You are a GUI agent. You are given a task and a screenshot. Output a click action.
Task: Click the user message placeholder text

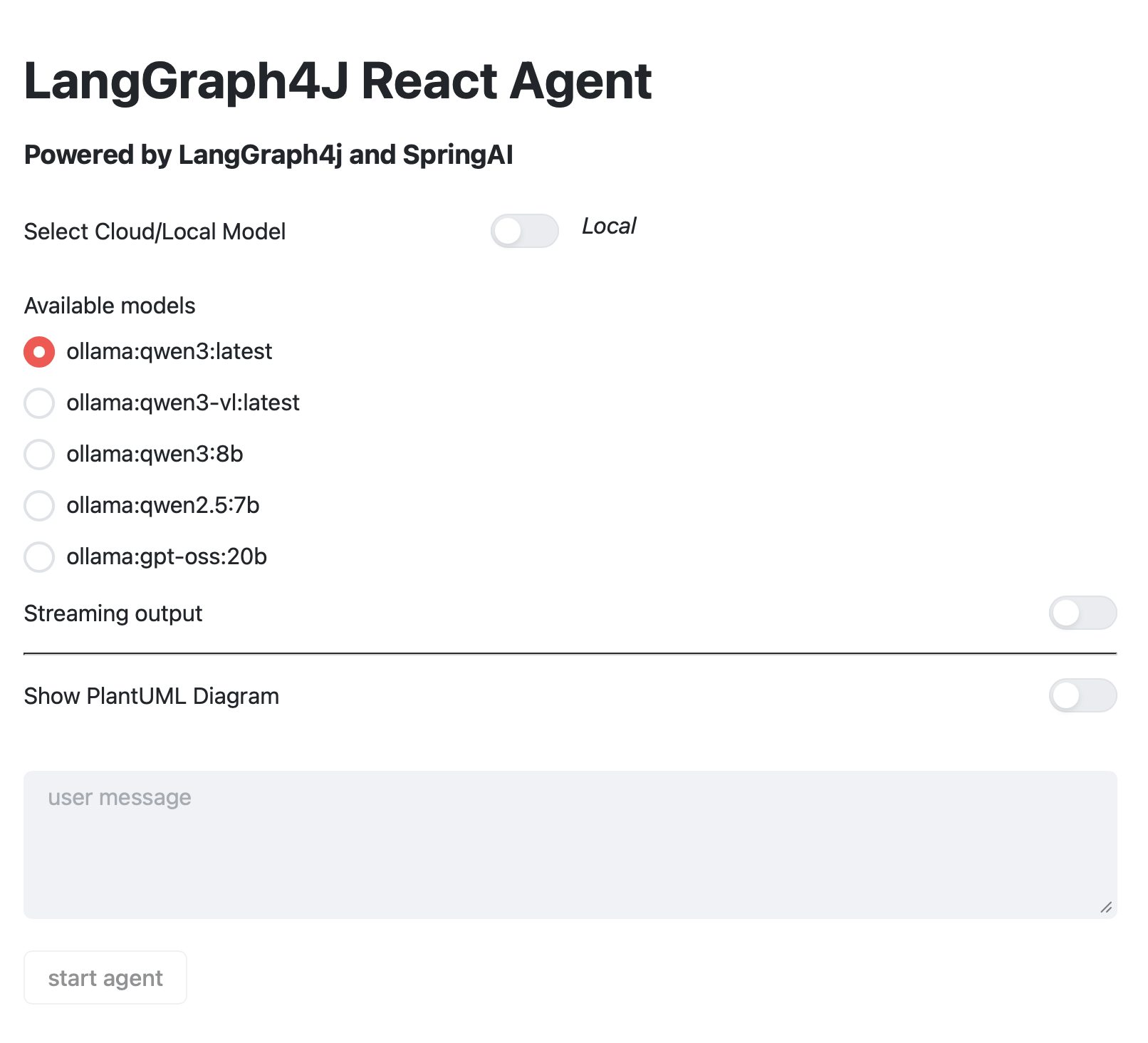coord(120,798)
